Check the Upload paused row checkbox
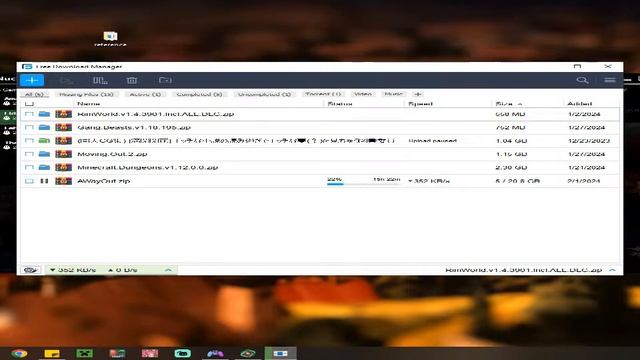The image size is (640, 360). coord(29,140)
